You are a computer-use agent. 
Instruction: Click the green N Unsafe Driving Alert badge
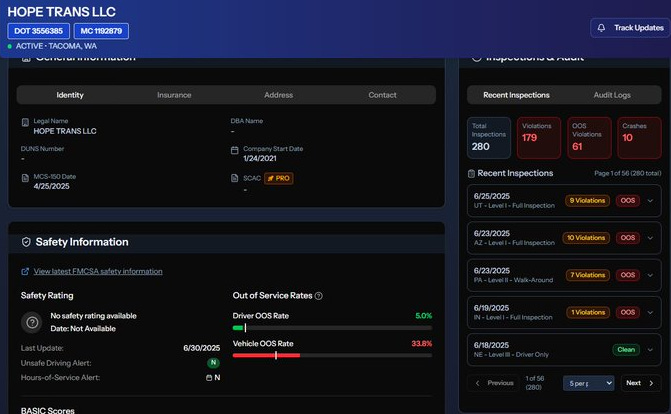point(213,363)
